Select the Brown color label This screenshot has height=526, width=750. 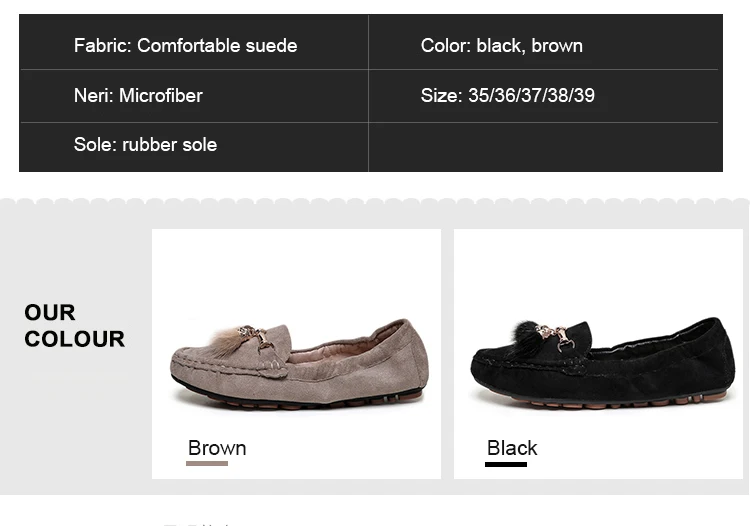[x=217, y=448]
